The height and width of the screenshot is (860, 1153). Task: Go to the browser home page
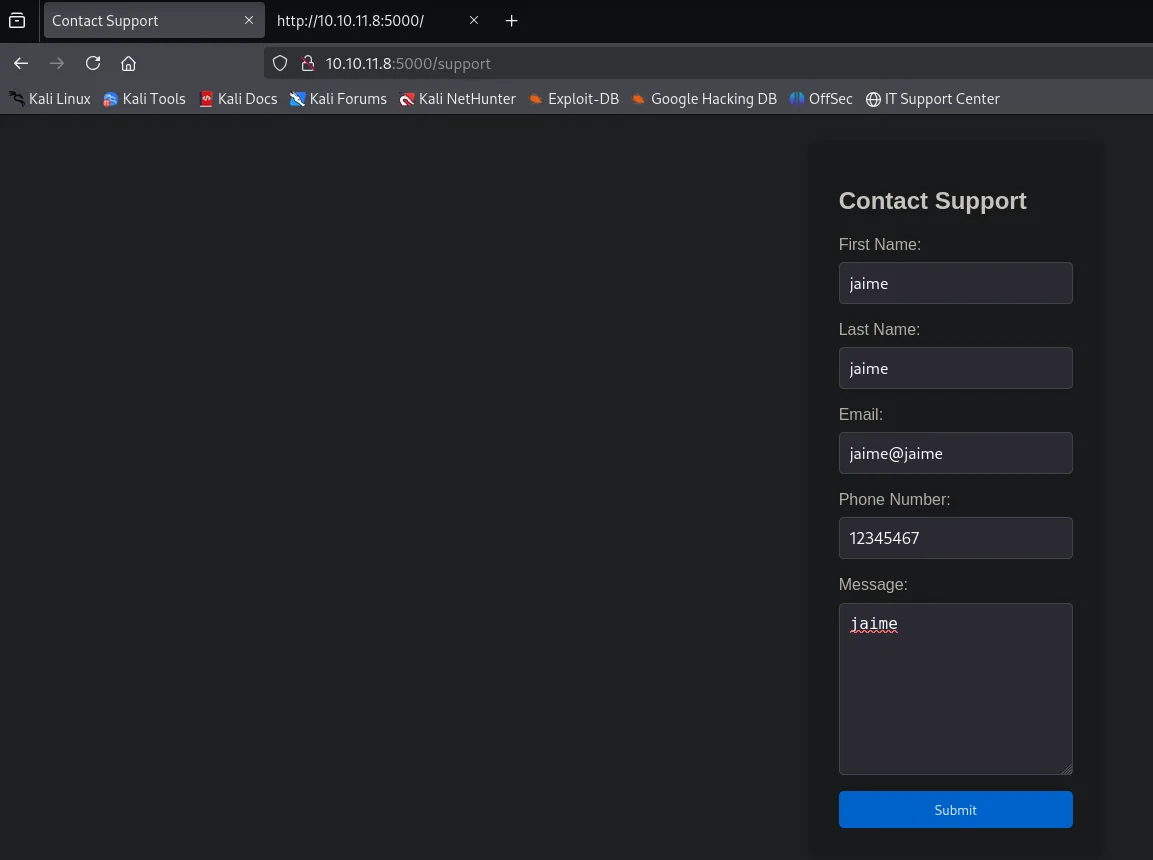pos(129,63)
